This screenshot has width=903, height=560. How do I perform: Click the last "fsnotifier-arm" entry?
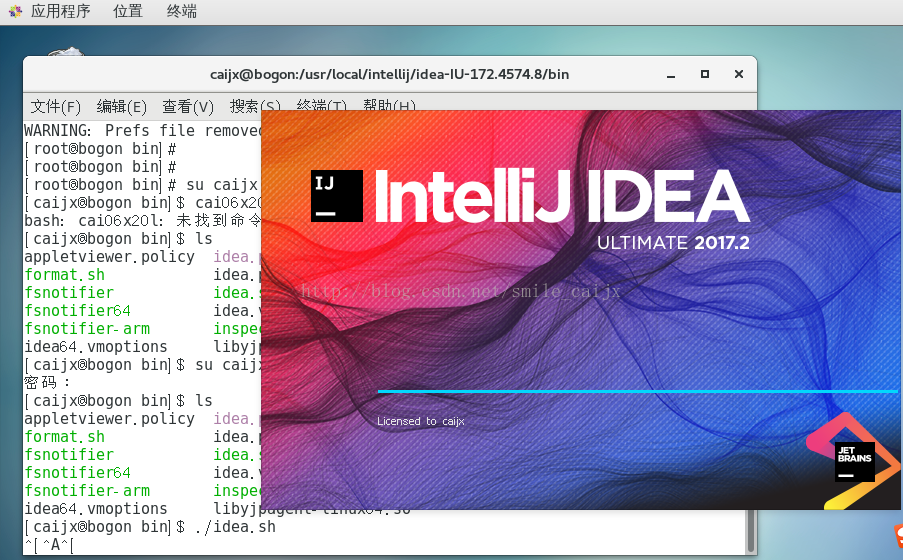point(87,491)
